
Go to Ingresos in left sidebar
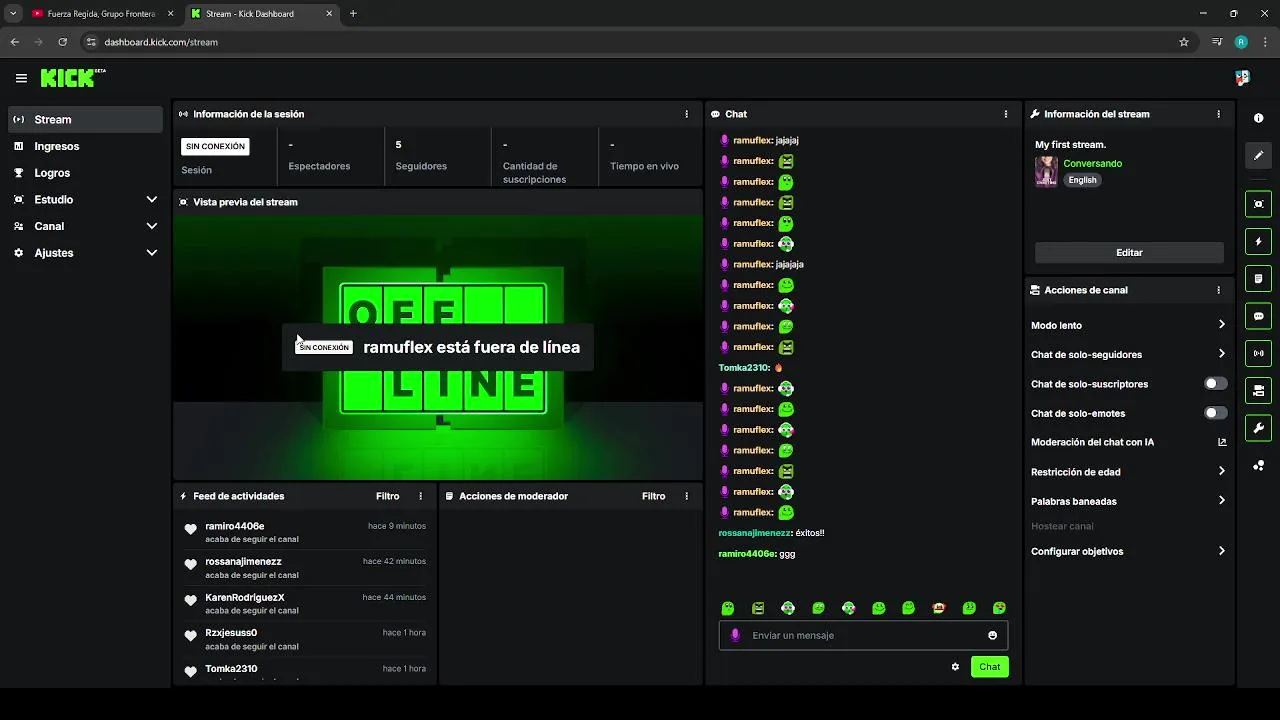pos(85,146)
